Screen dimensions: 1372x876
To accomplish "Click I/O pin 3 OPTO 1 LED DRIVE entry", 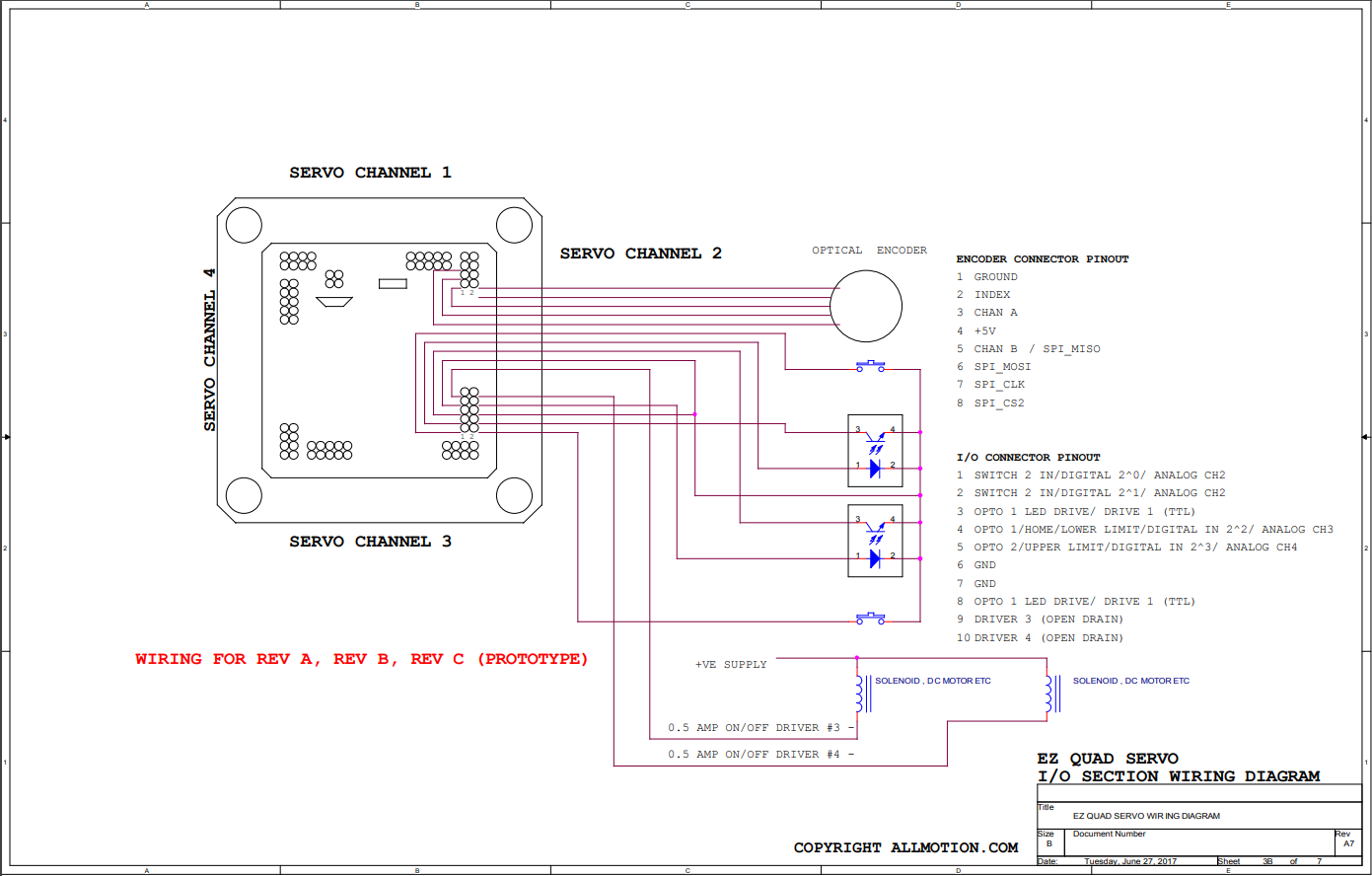I will [x=1075, y=512].
